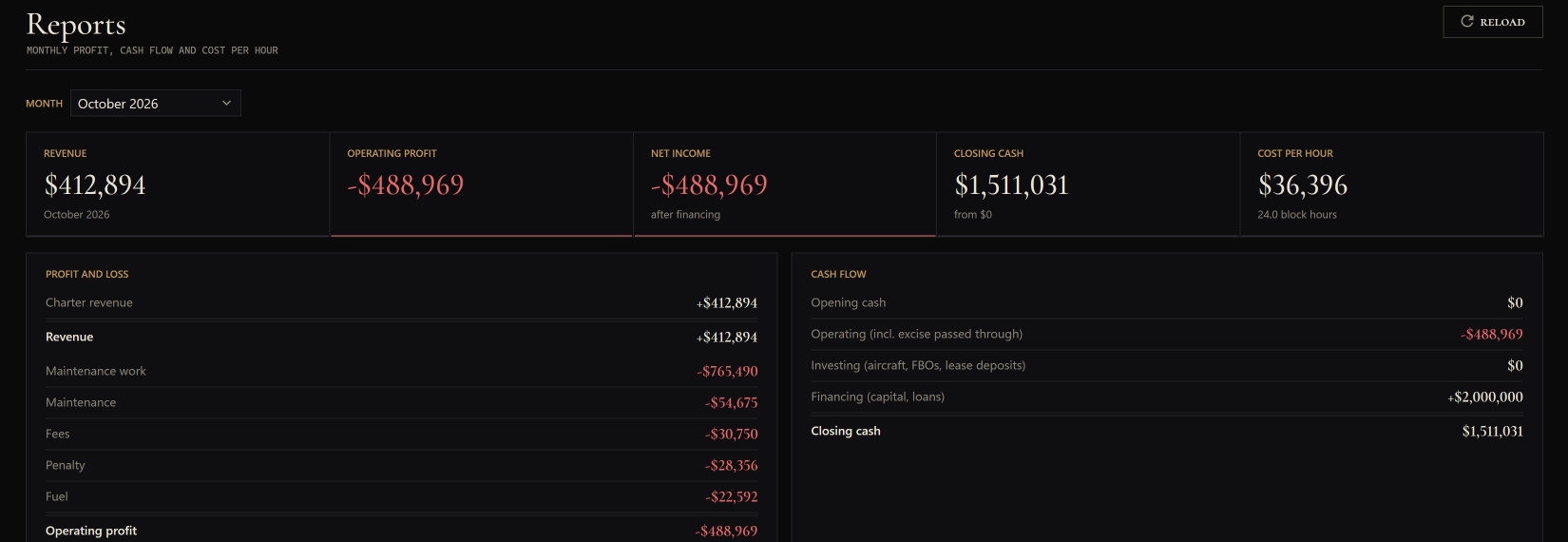1568x542 pixels.
Task: Click subtitle 'Monthly profit, cash flow and cost per hour'
Action: [152, 50]
